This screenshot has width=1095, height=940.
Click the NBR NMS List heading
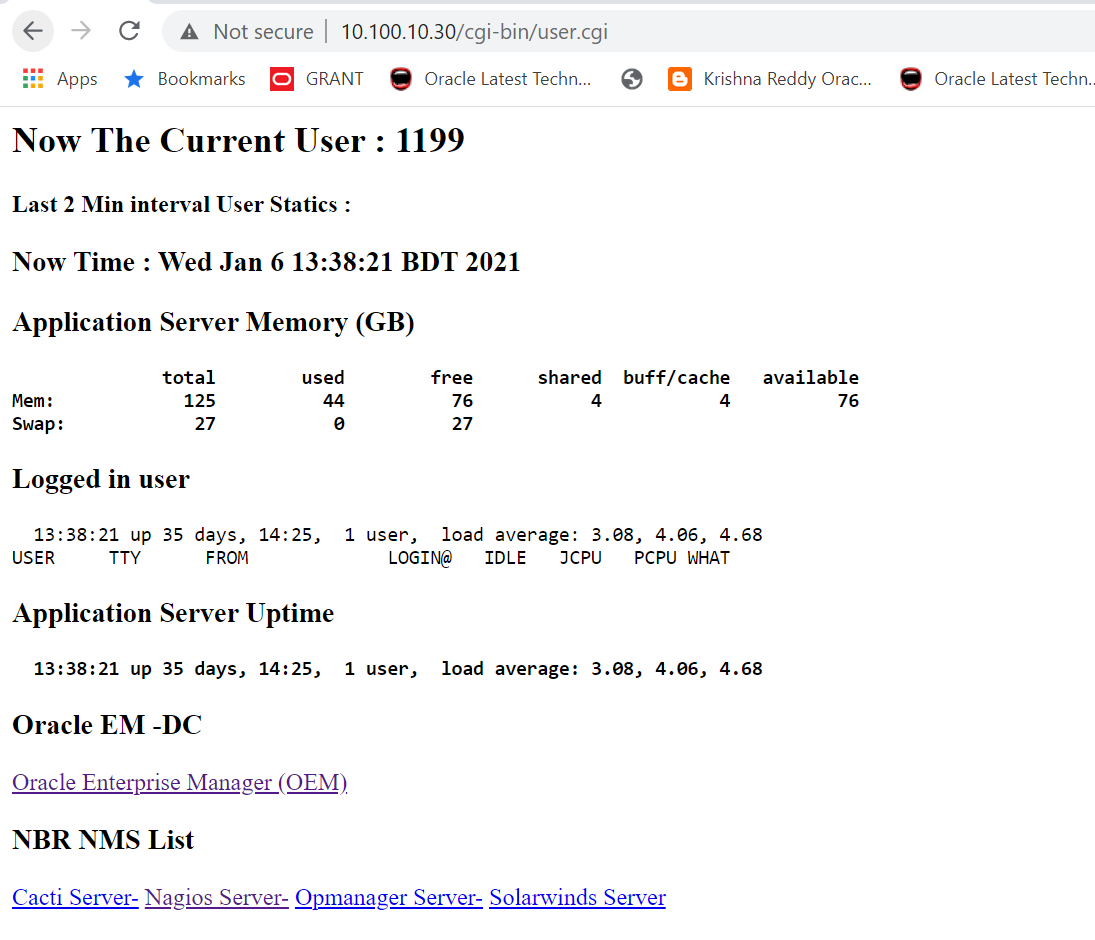(103, 839)
